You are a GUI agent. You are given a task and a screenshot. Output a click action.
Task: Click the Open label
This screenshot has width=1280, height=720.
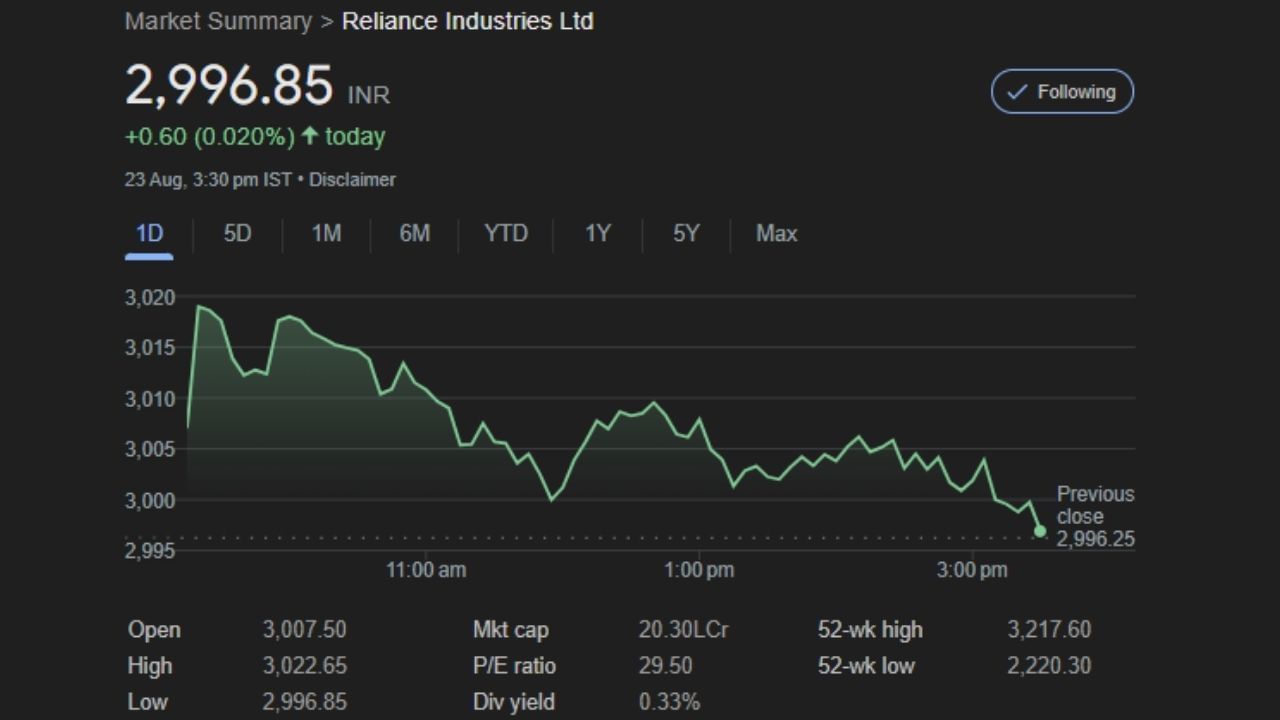(x=154, y=630)
